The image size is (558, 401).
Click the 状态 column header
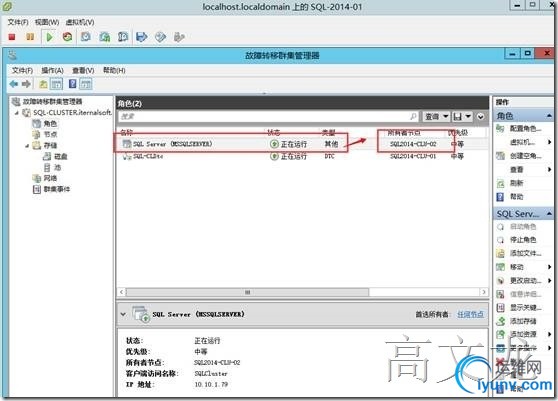coord(273,132)
